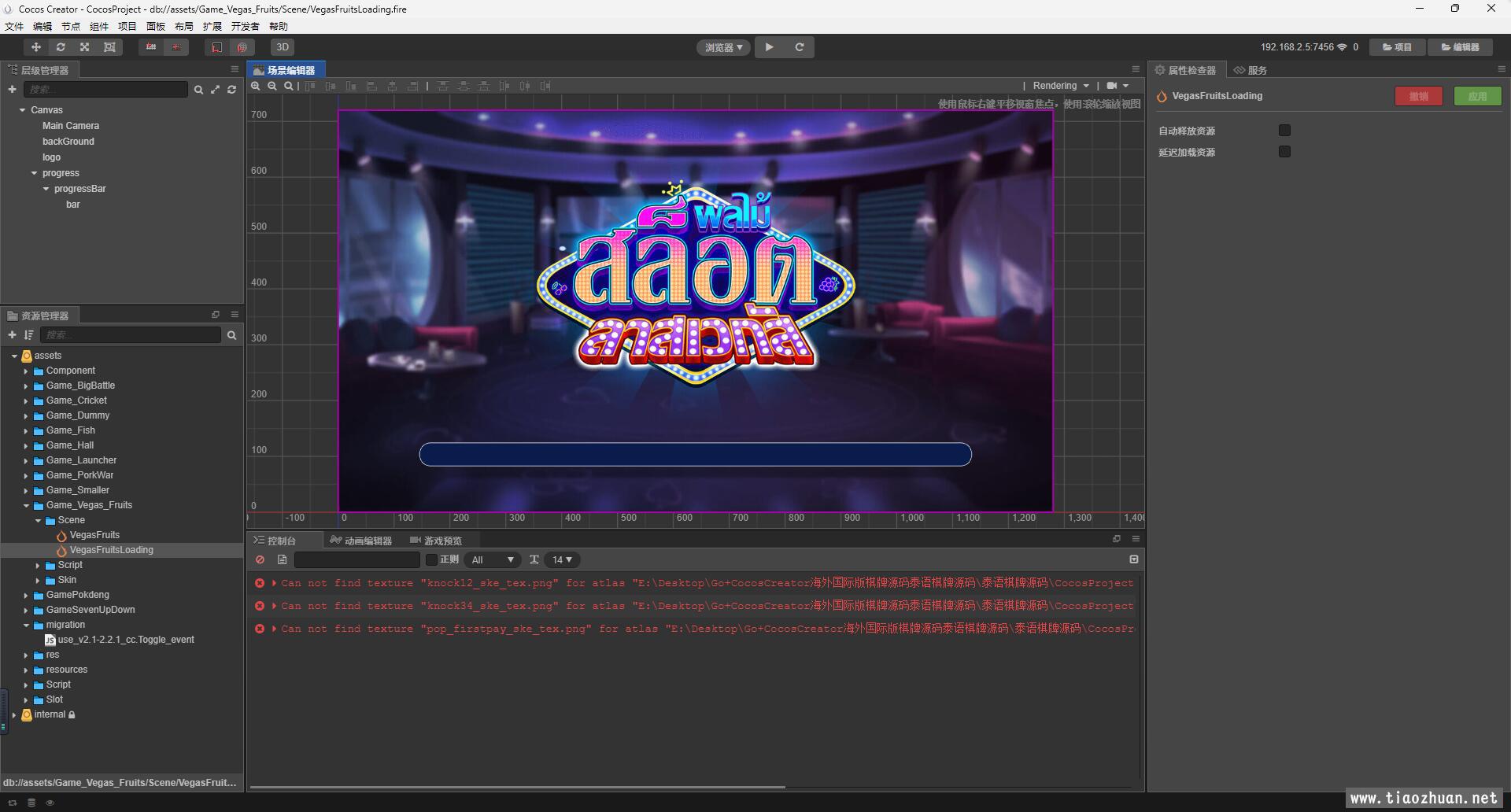Click the refresh preview device button
The width and height of the screenshot is (1511, 812).
pos(800,47)
